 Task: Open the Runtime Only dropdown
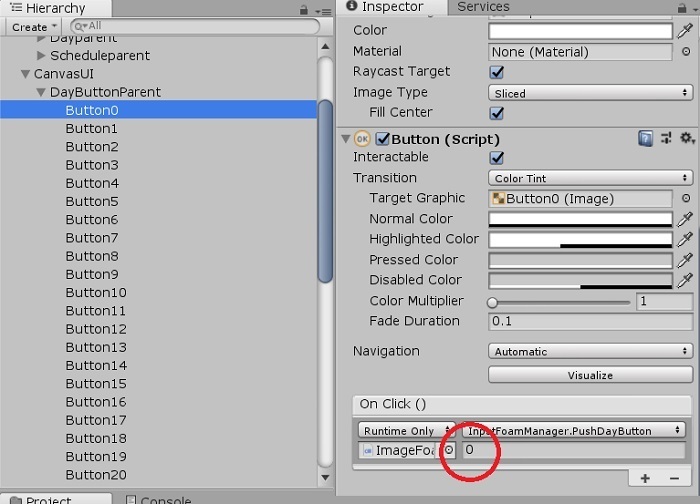(x=406, y=430)
